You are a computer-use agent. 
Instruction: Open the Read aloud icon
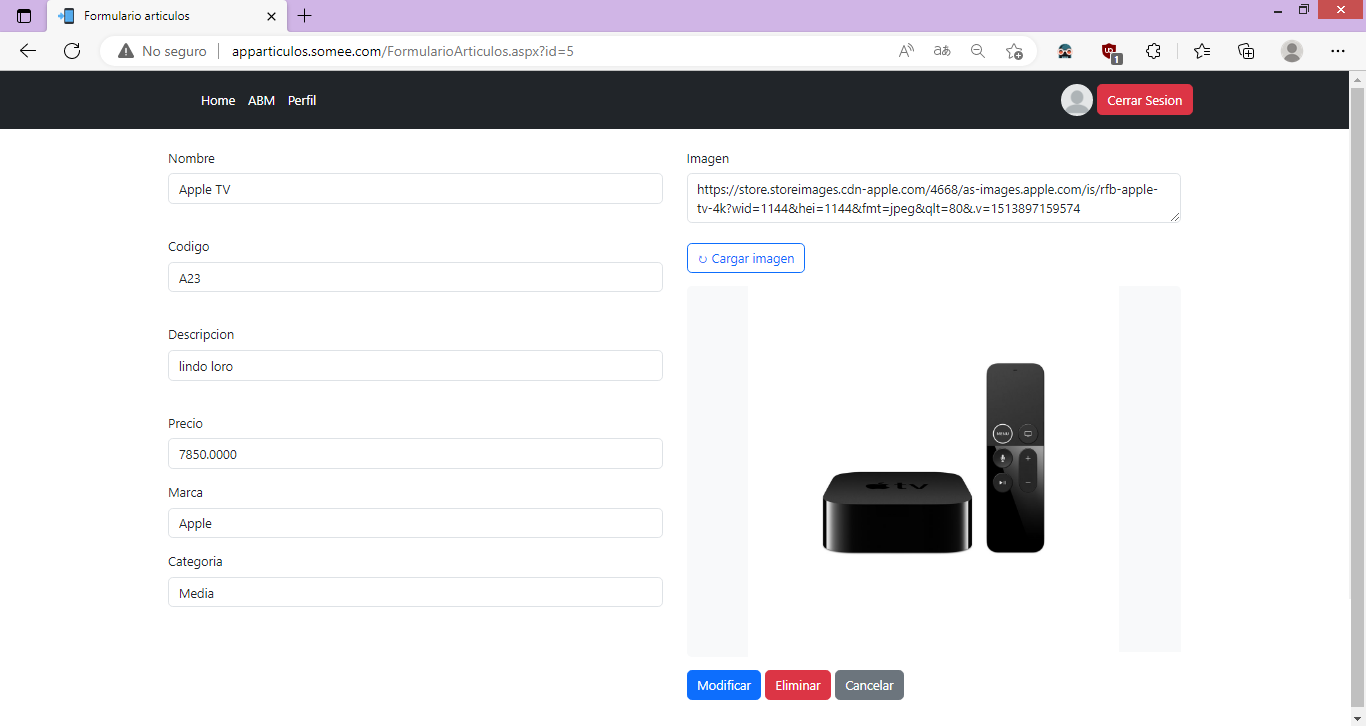point(906,51)
